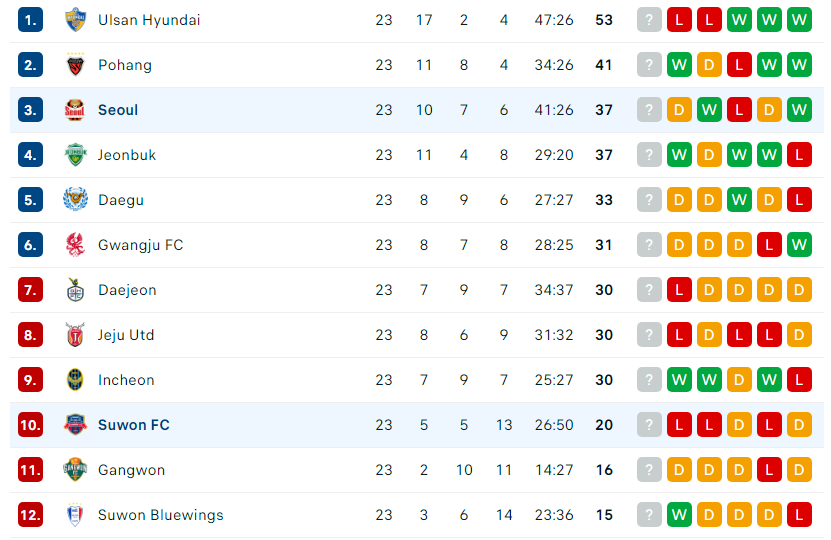Image resolution: width=831 pixels, height=540 pixels.
Task: Click the Pohang team crest
Action: pyautogui.click(x=75, y=65)
